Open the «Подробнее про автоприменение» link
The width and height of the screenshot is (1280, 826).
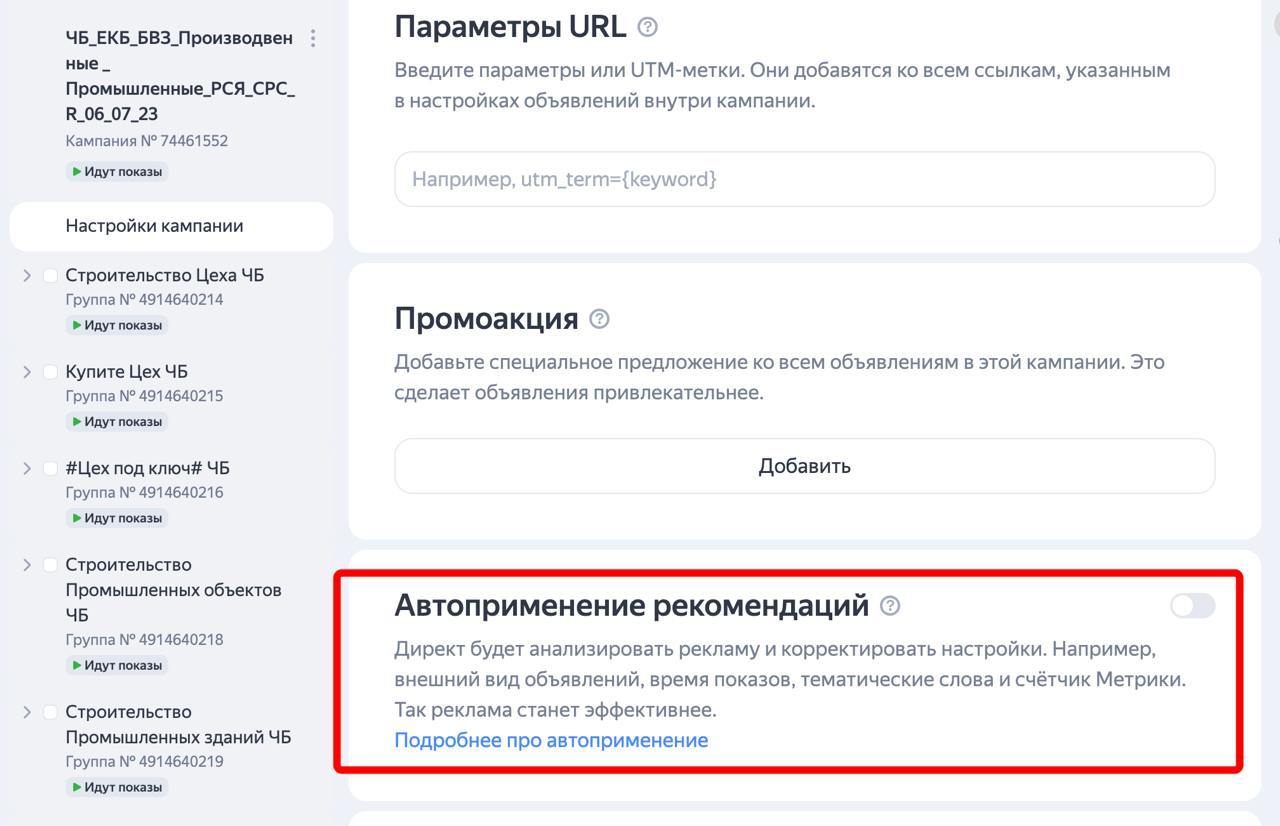[549, 739]
